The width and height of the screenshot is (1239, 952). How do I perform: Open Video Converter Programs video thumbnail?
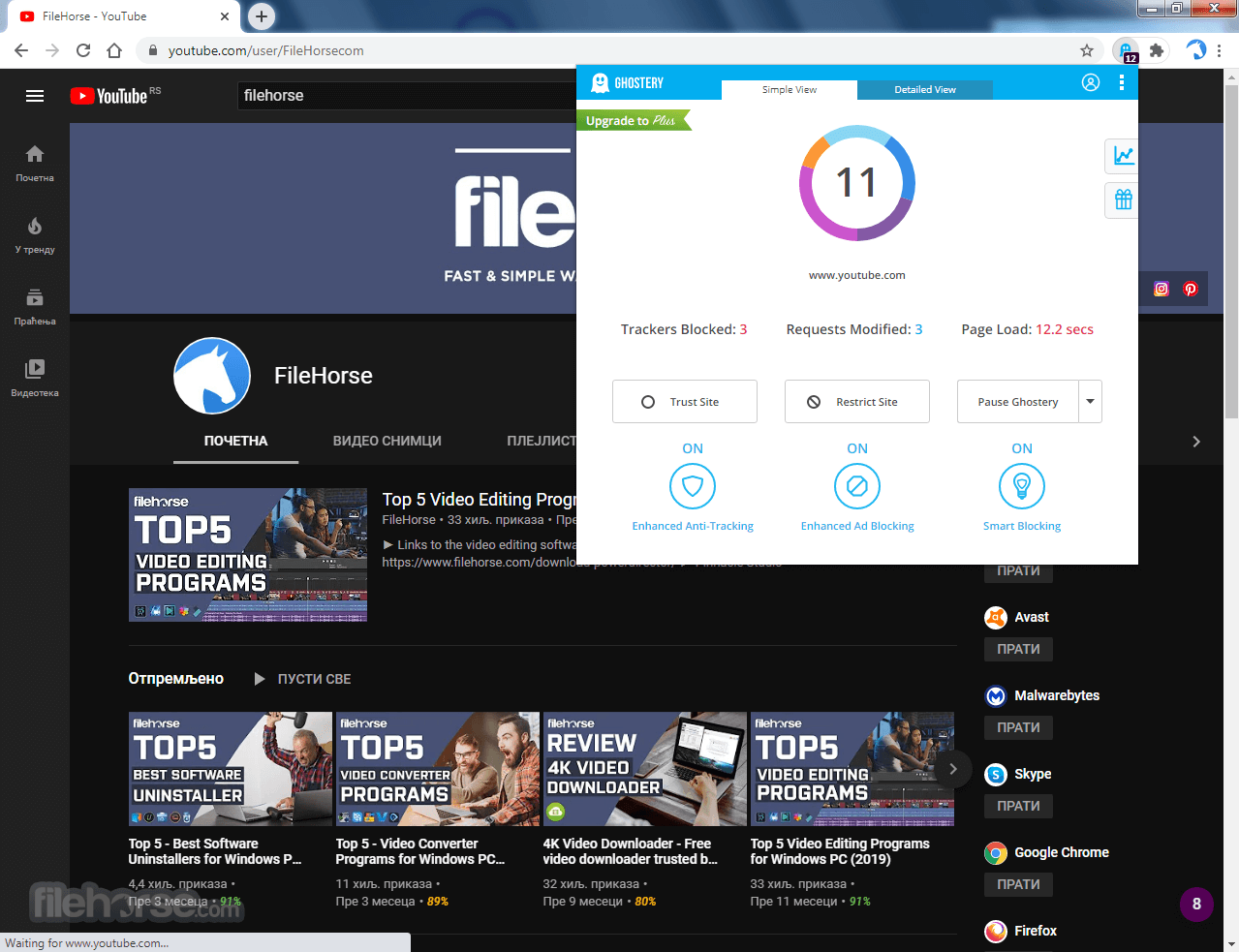[438, 769]
